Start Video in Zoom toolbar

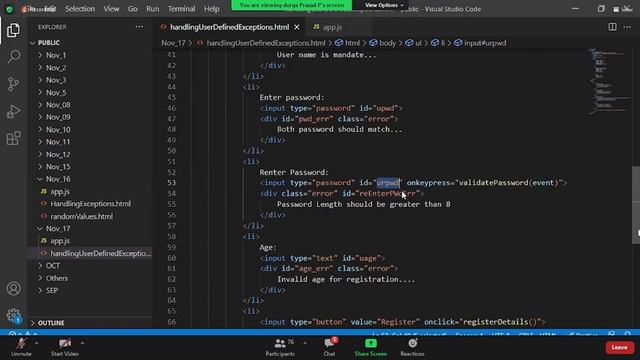click(x=64, y=347)
